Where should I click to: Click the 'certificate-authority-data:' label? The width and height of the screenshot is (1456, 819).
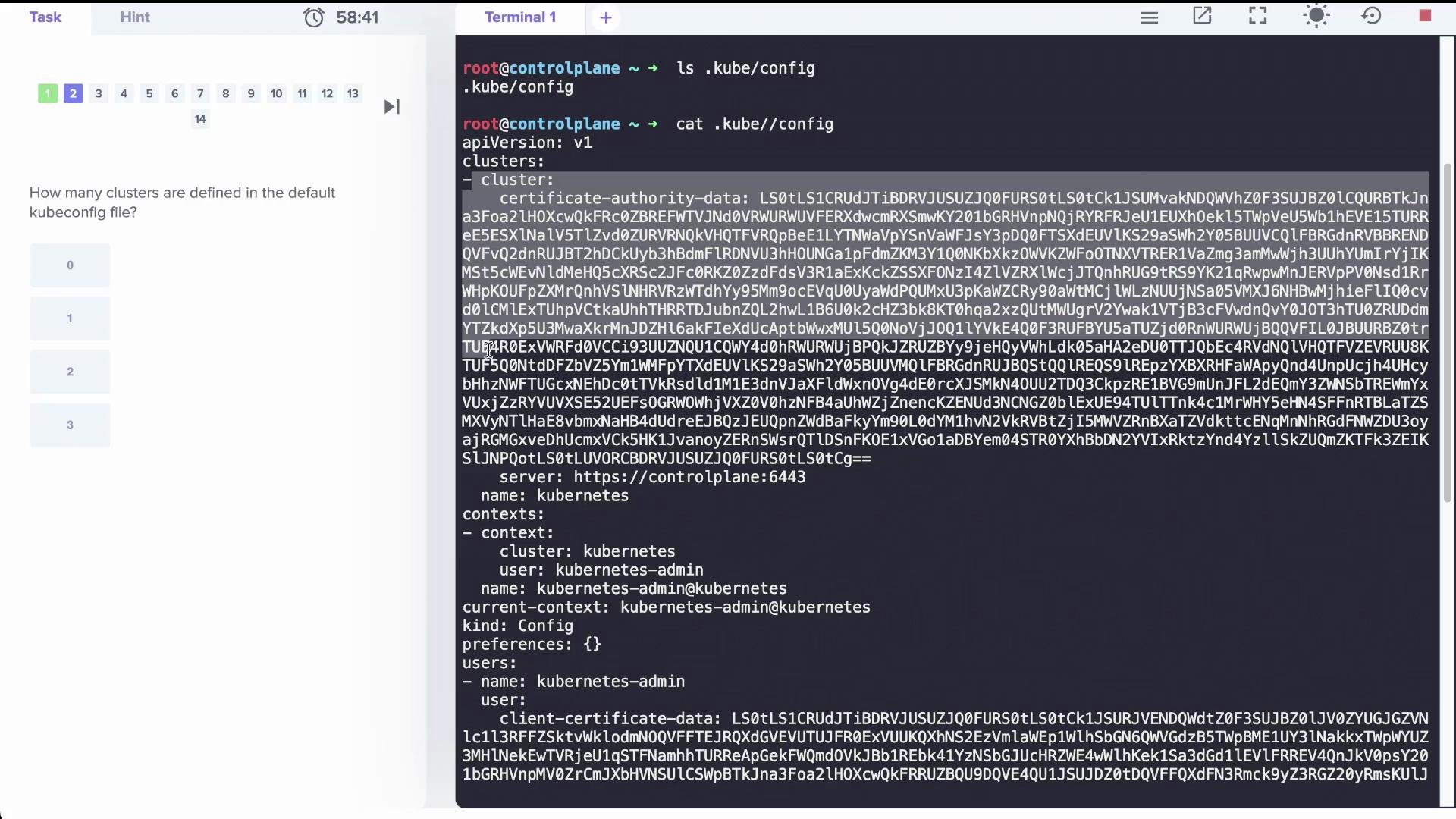[624, 199]
